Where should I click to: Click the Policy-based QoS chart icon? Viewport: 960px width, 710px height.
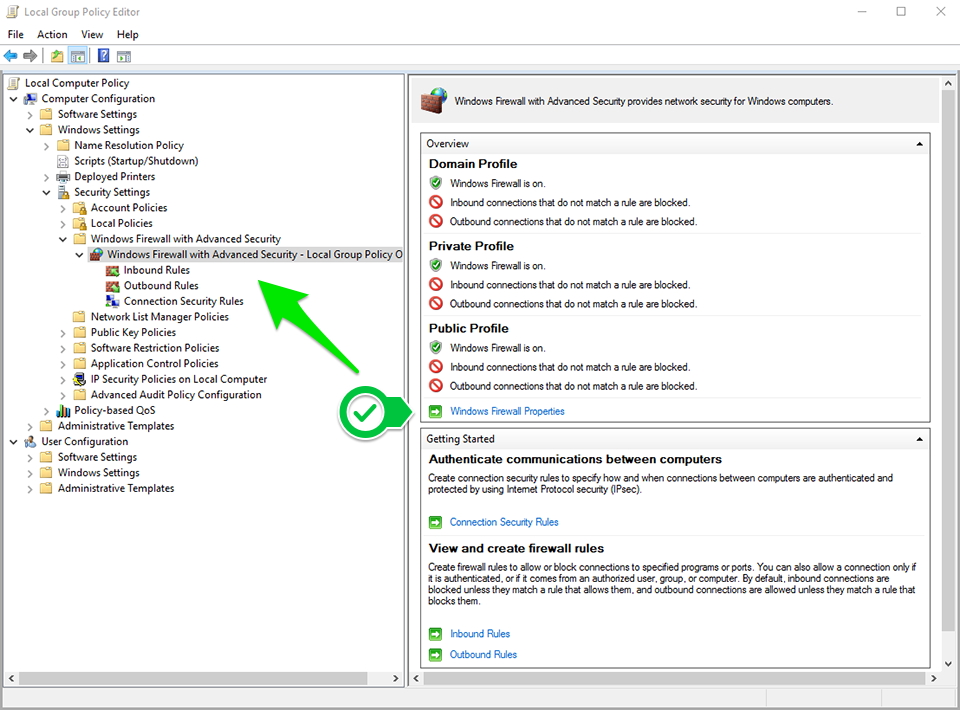(63, 411)
